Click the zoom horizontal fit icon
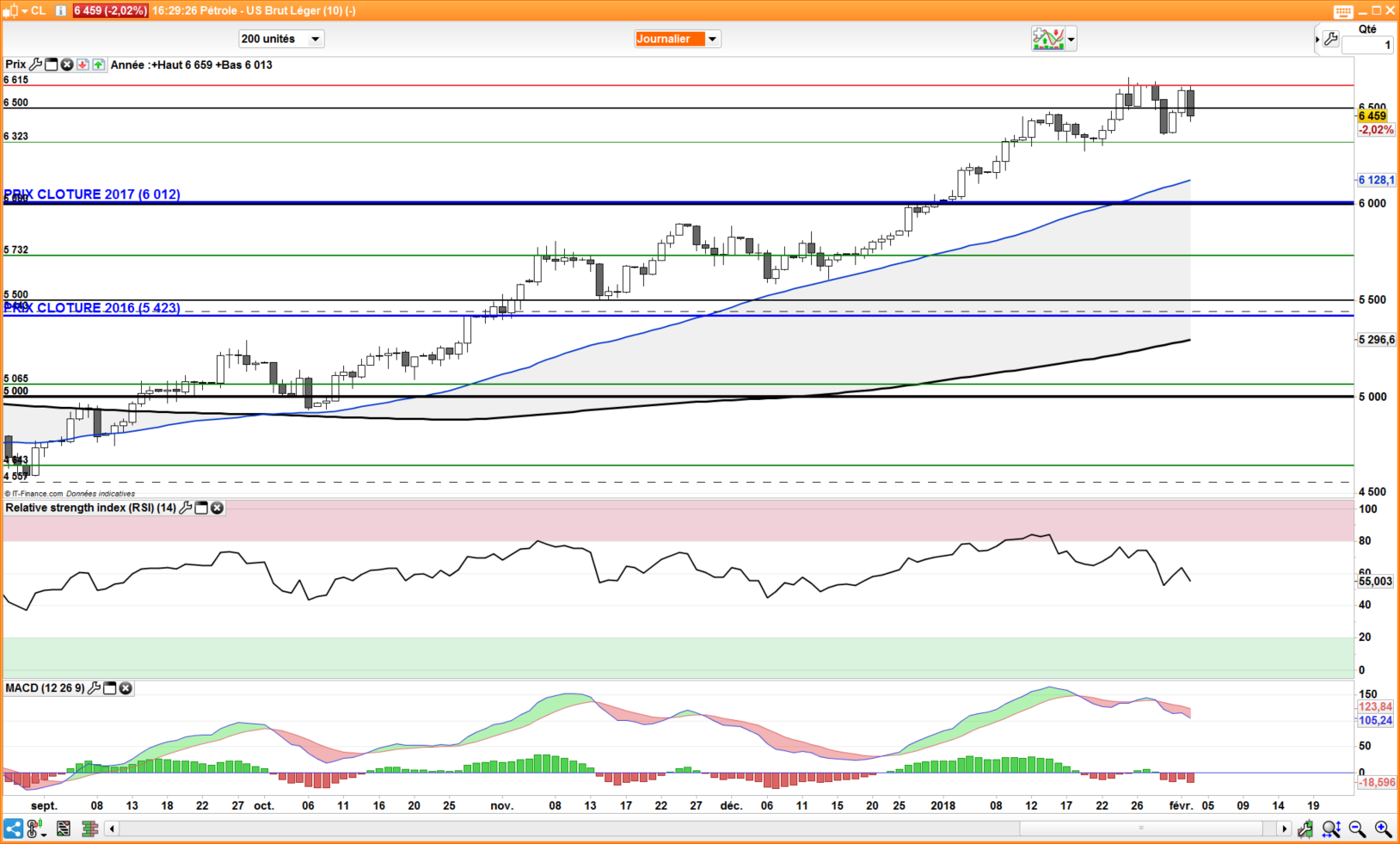The height and width of the screenshot is (844, 1400). [1331, 829]
